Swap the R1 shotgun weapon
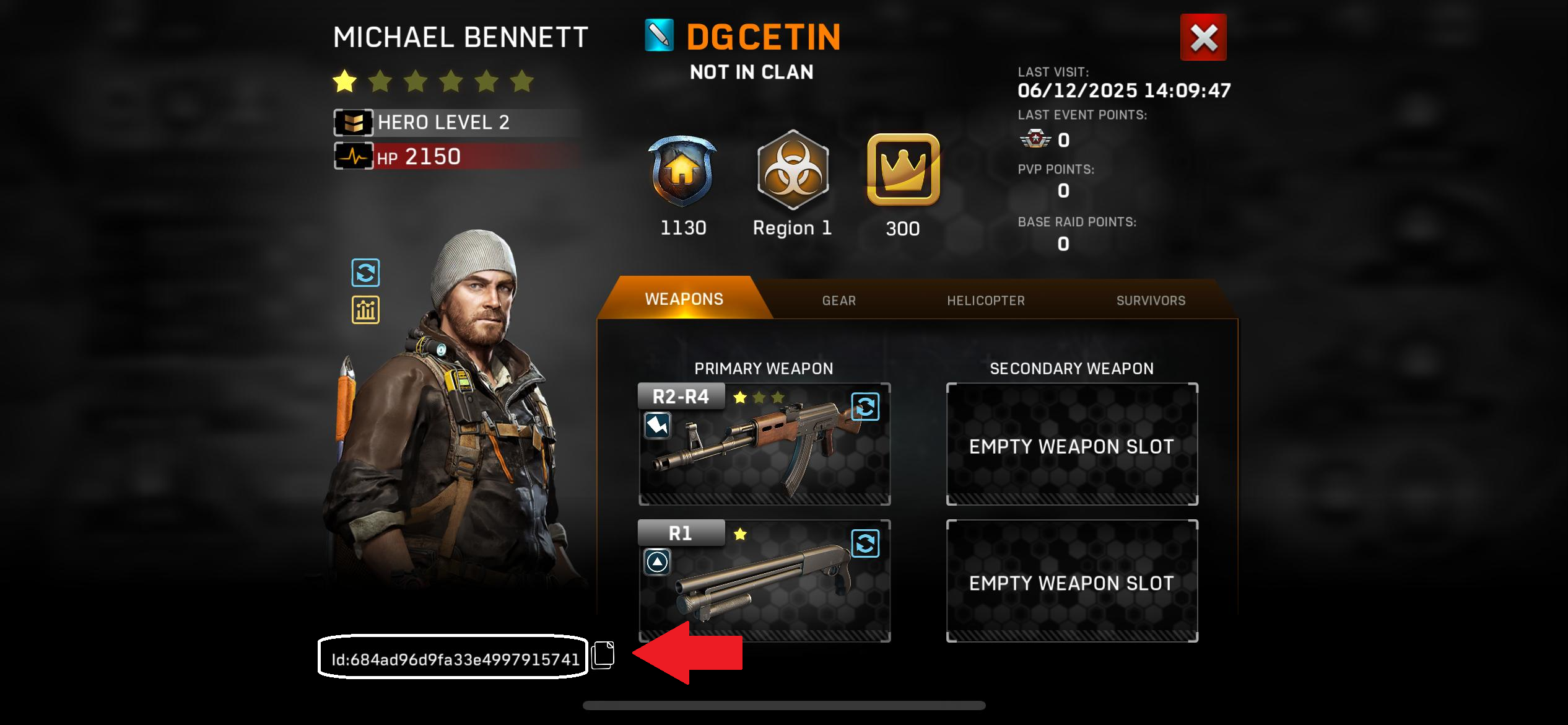The image size is (1568, 725). click(x=865, y=543)
